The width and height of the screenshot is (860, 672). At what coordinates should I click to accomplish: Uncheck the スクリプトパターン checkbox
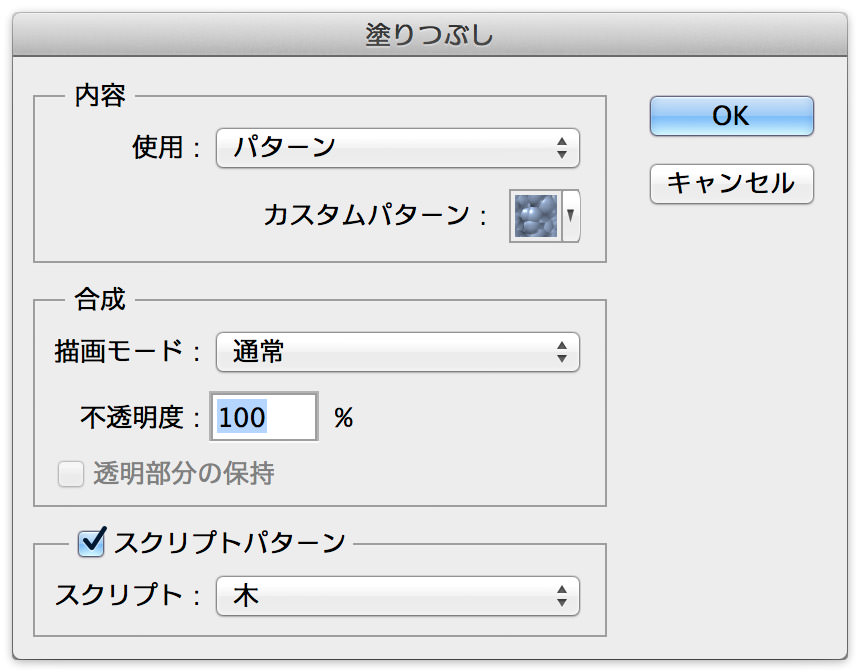click(x=92, y=542)
